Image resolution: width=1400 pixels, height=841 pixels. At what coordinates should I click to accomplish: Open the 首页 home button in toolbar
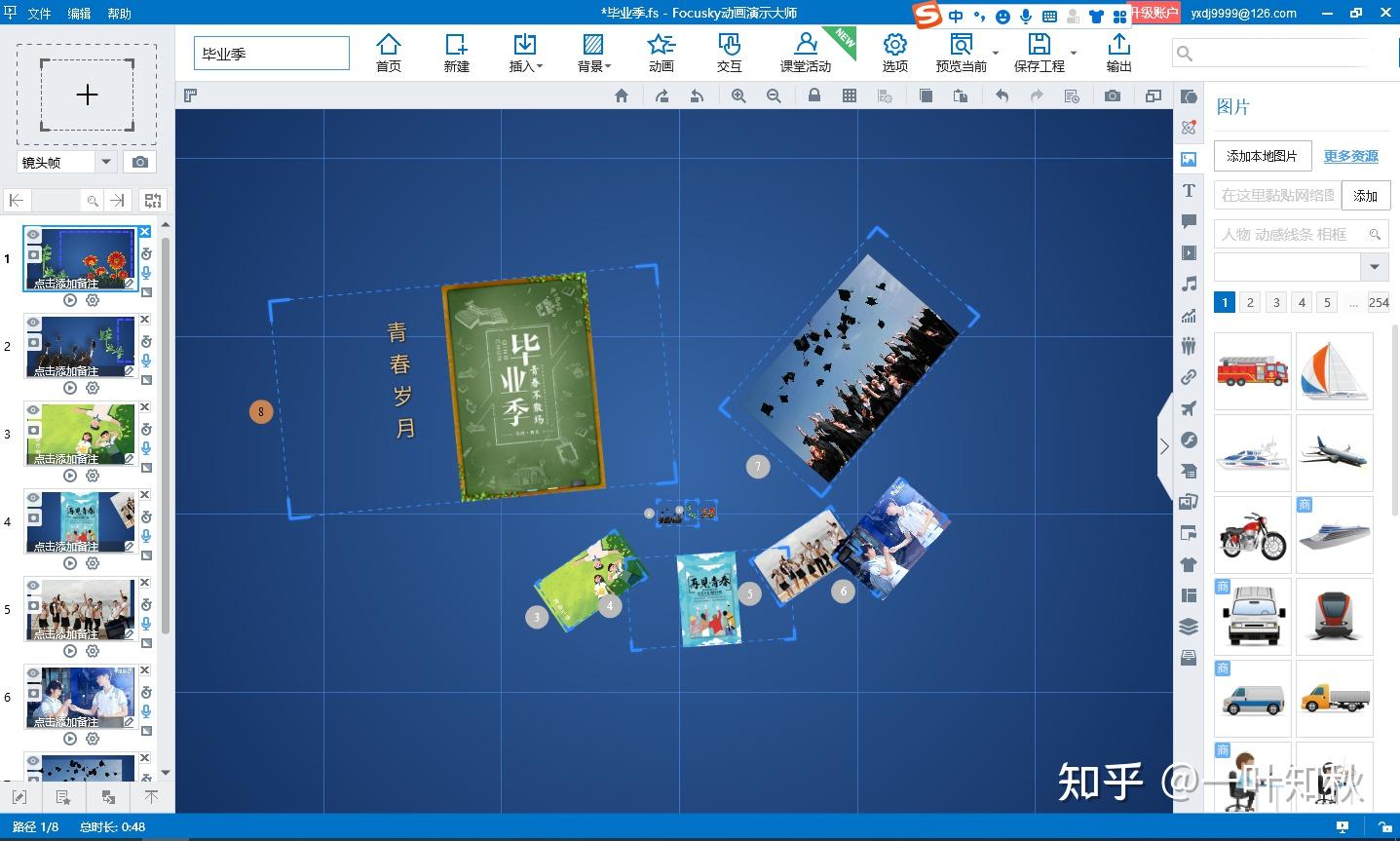coord(389,52)
